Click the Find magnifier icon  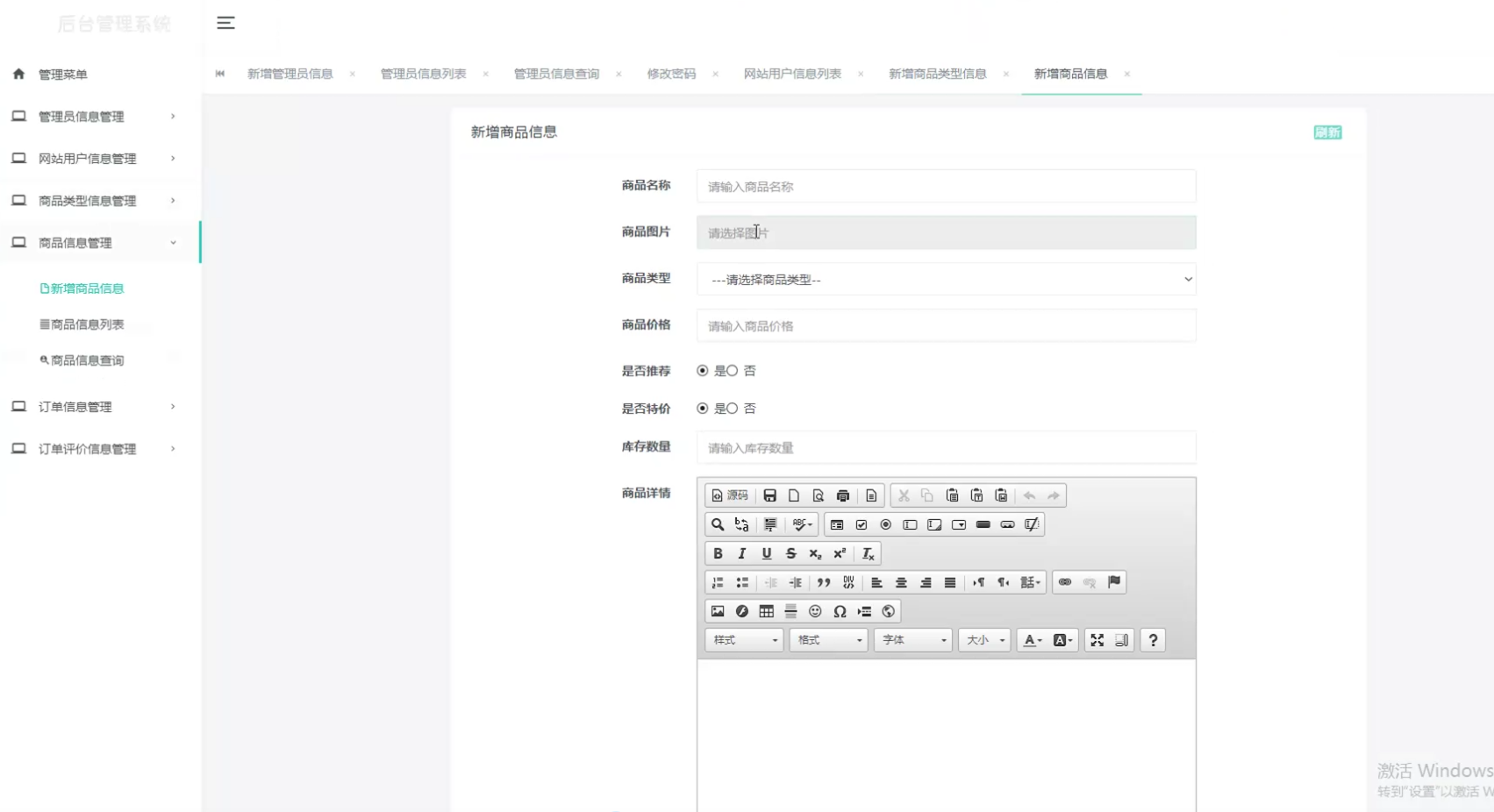coord(718,524)
